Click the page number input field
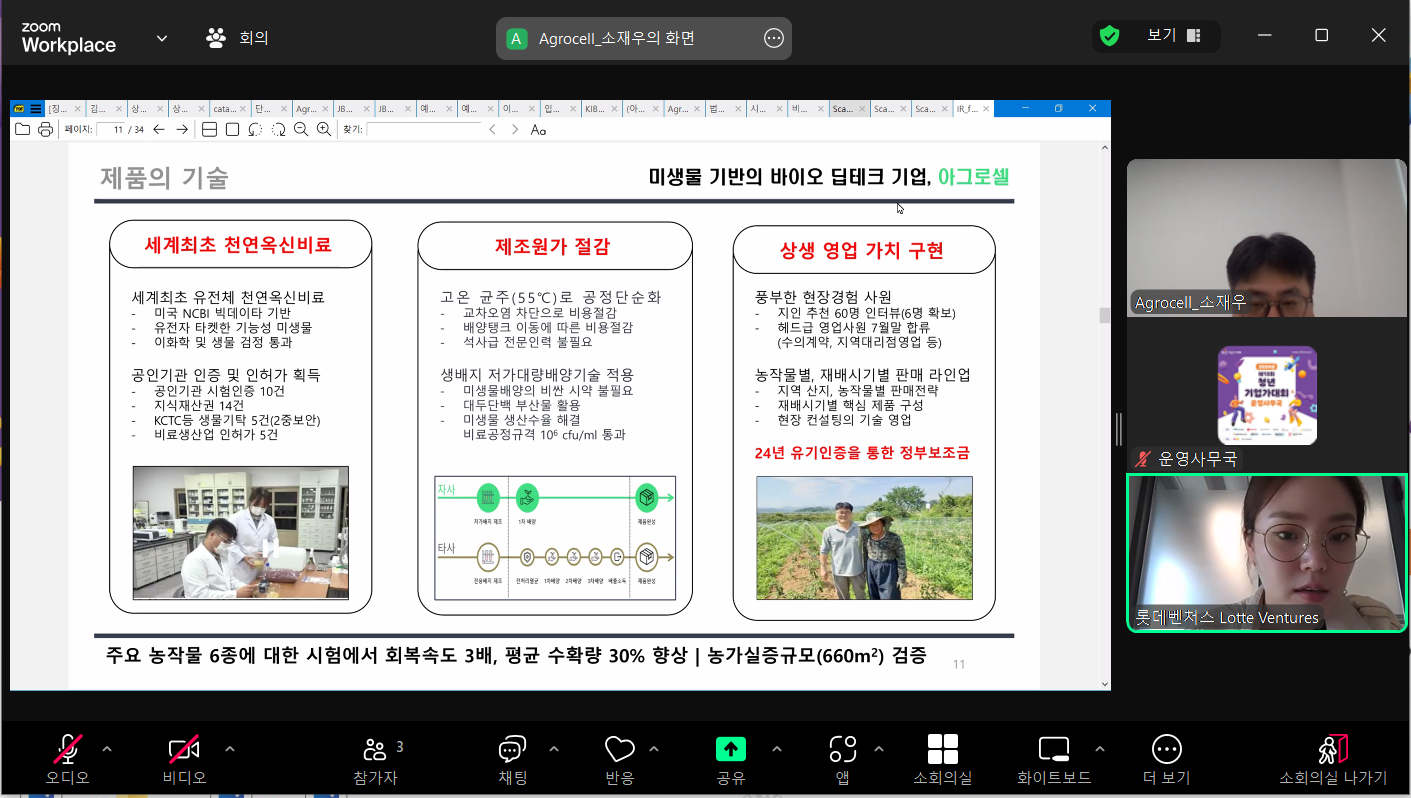This screenshot has height=798, width=1411. [110, 129]
